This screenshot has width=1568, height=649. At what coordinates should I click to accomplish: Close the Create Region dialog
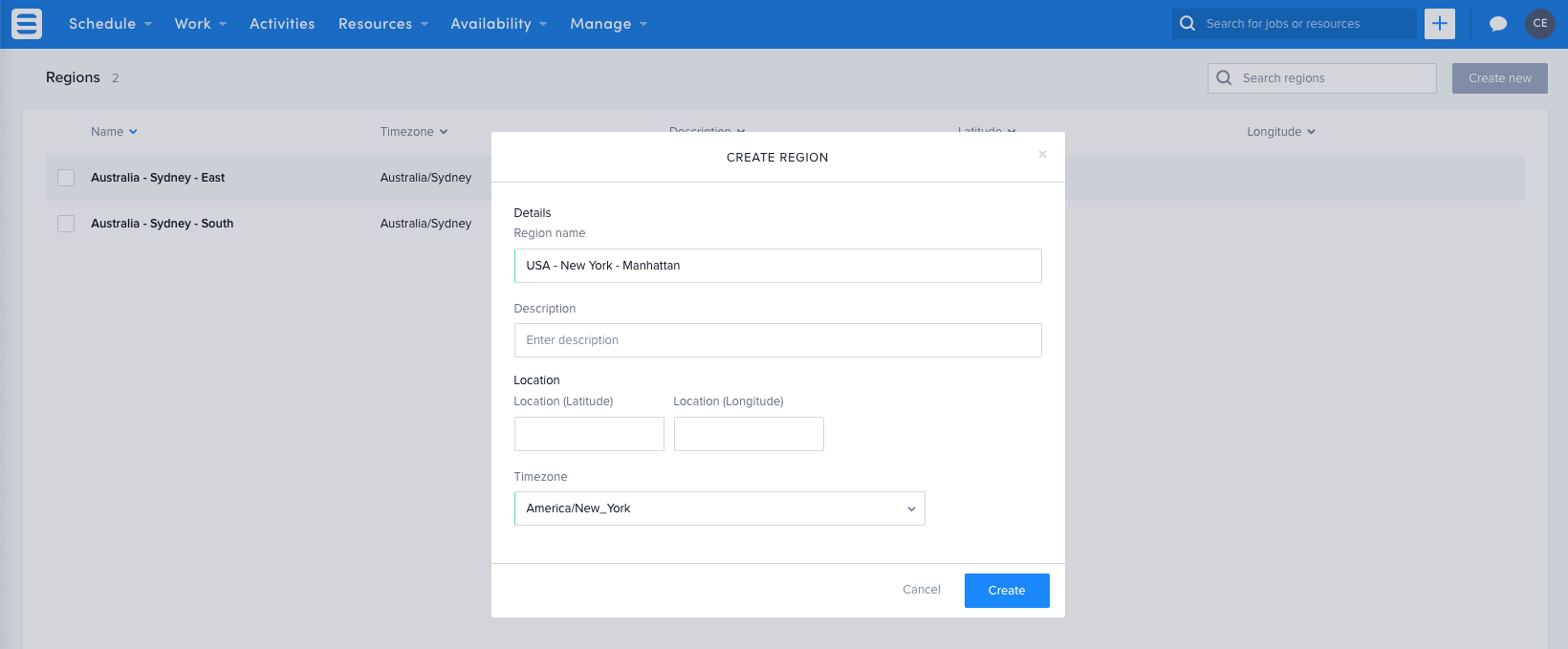tap(1042, 154)
